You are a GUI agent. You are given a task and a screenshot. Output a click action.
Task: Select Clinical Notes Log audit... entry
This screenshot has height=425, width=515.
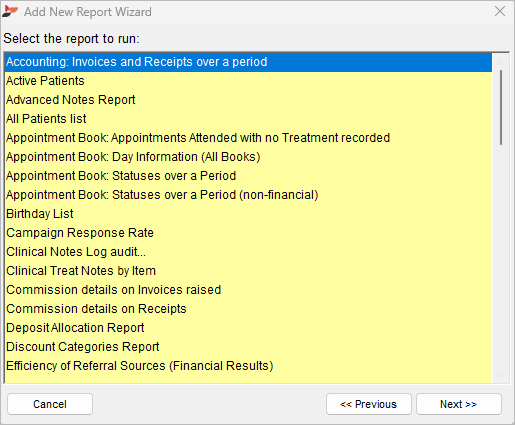click(x=248, y=252)
